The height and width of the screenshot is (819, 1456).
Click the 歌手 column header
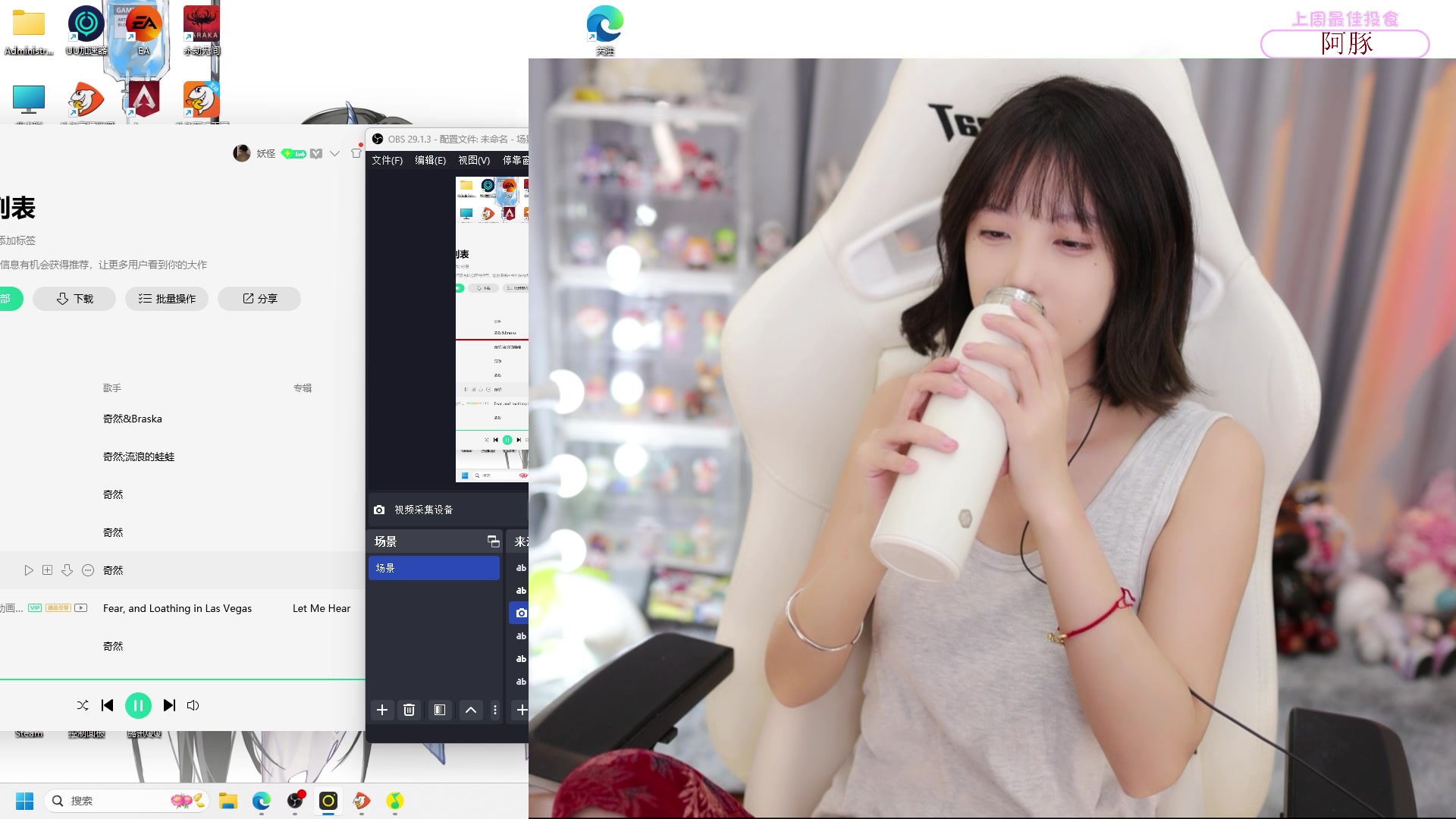[112, 388]
